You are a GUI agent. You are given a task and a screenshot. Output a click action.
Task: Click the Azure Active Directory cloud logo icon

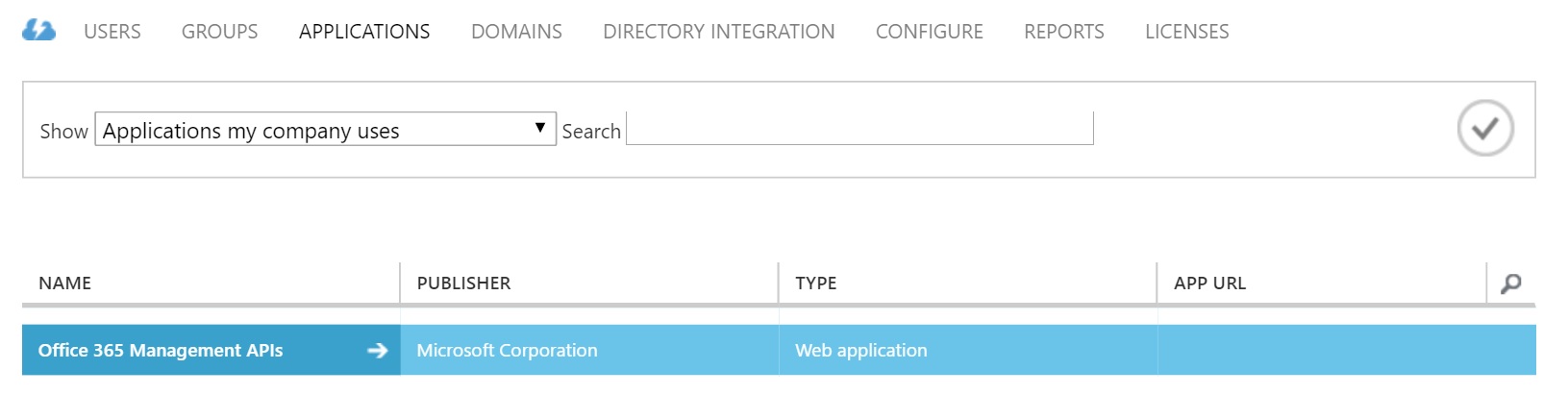point(38,31)
